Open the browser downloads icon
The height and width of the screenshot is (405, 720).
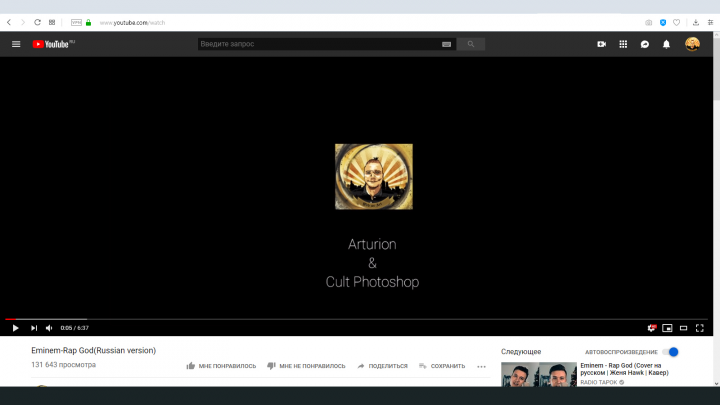tap(696, 22)
